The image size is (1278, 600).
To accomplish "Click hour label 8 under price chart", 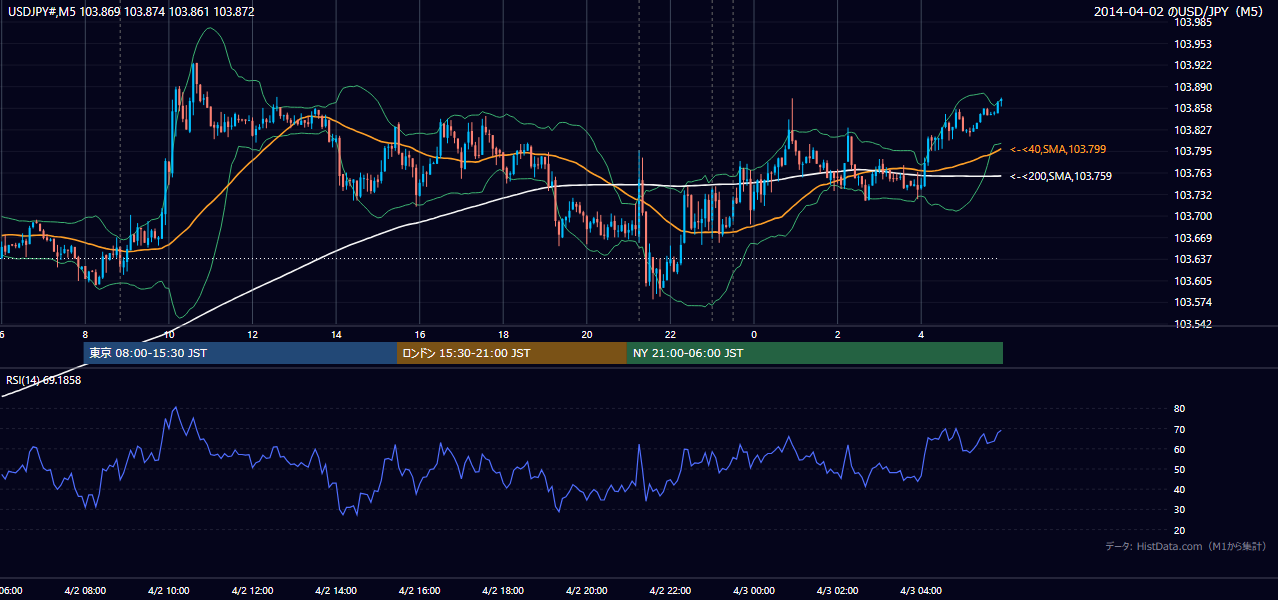I will point(86,334).
